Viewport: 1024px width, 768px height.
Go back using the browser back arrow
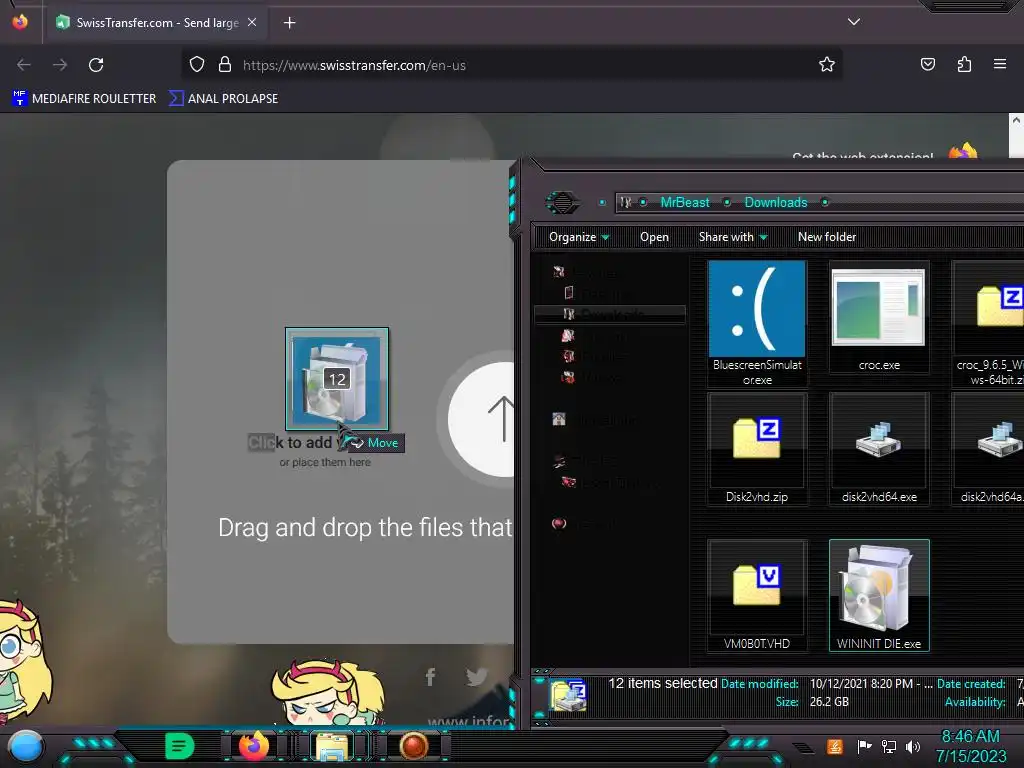(x=24, y=65)
